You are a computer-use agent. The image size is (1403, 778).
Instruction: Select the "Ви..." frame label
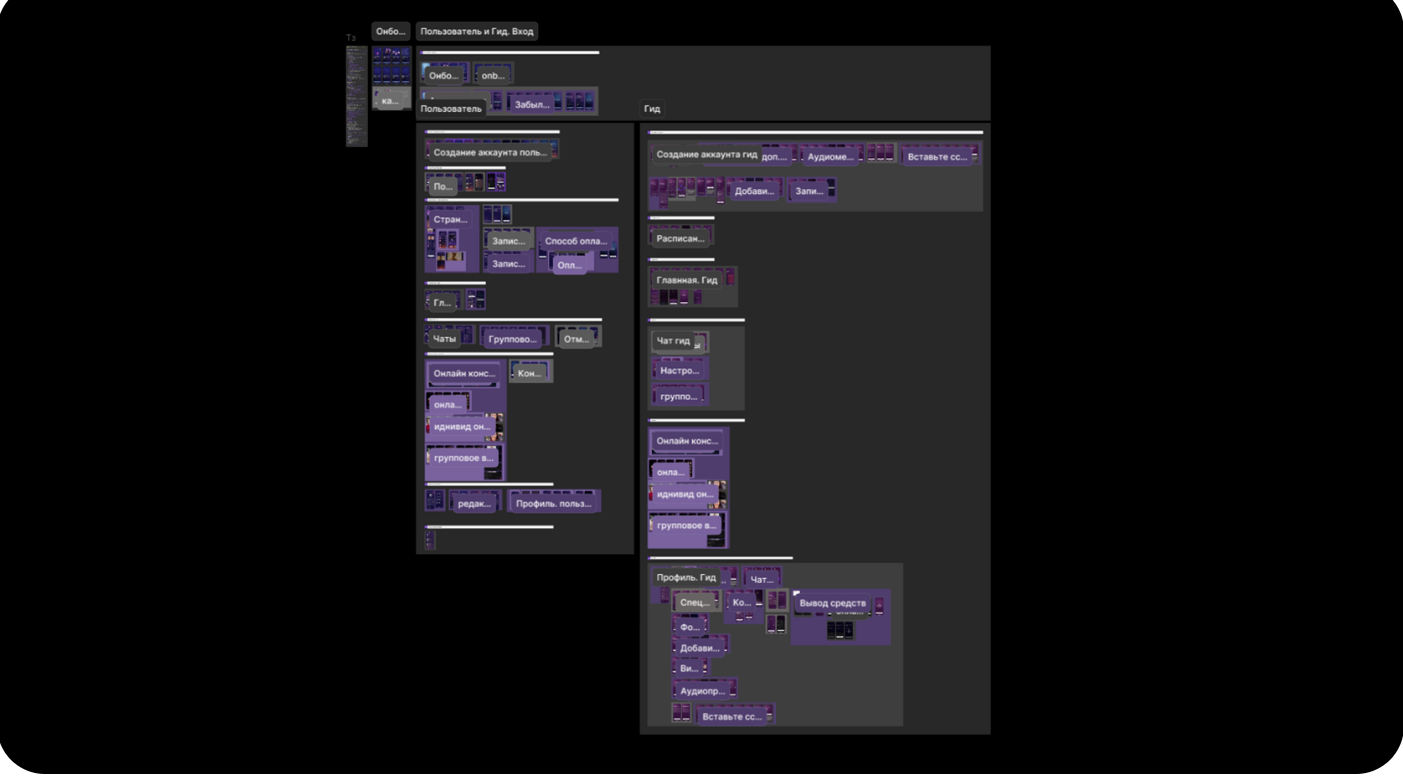click(688, 669)
